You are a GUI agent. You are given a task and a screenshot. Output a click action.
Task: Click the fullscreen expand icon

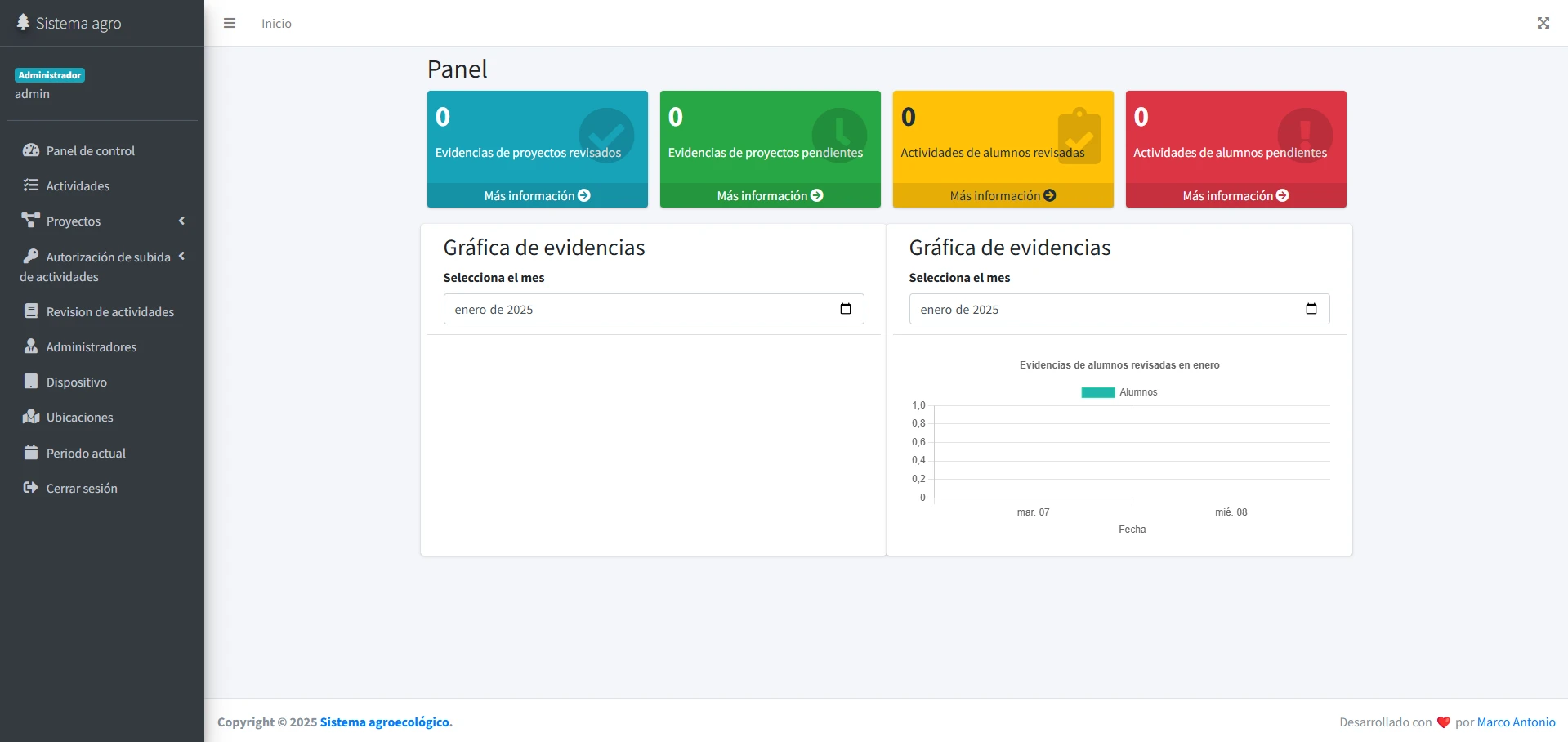1543,23
